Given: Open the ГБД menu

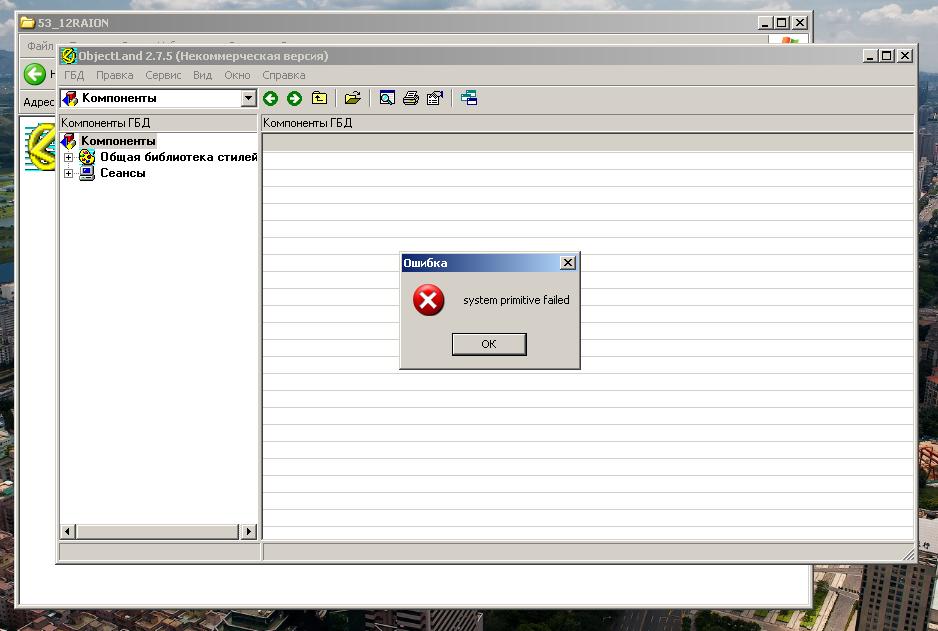Looking at the screenshot, I should coord(74,75).
